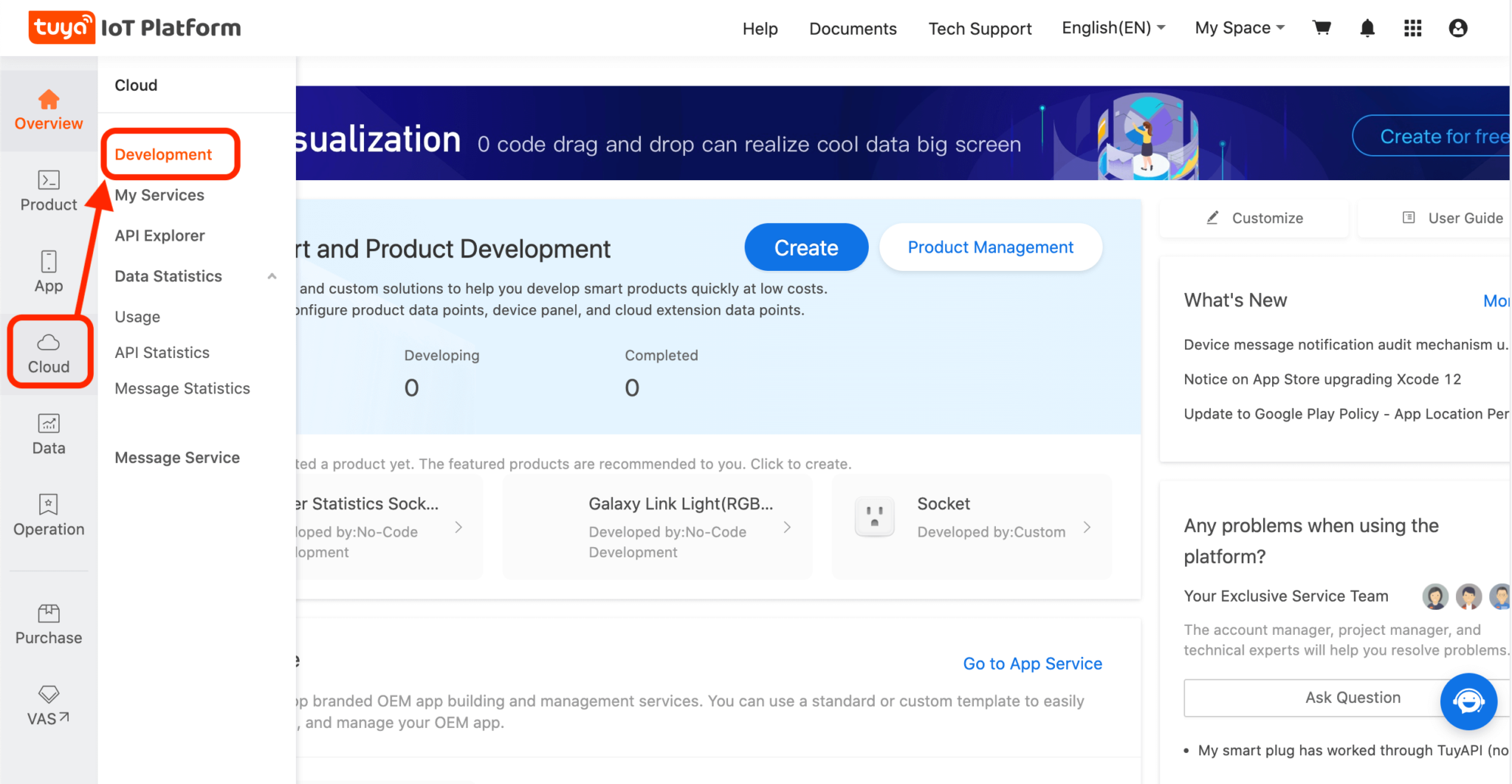Select the Product sidebar icon
Image resolution: width=1512 pixels, height=784 pixels.
point(48,189)
